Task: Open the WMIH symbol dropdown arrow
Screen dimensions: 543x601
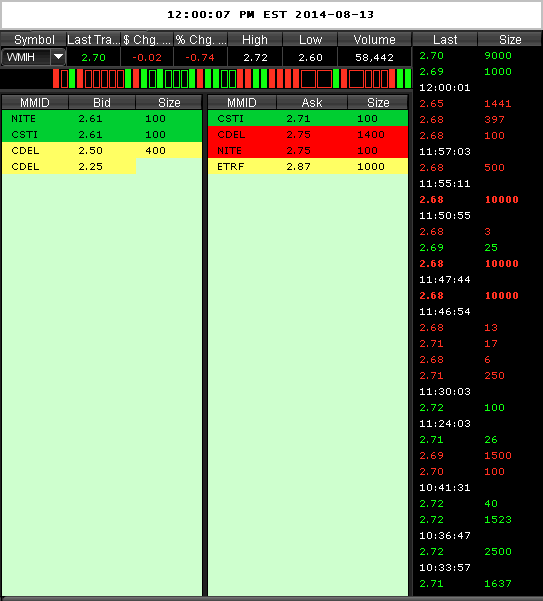Action: click(x=58, y=57)
